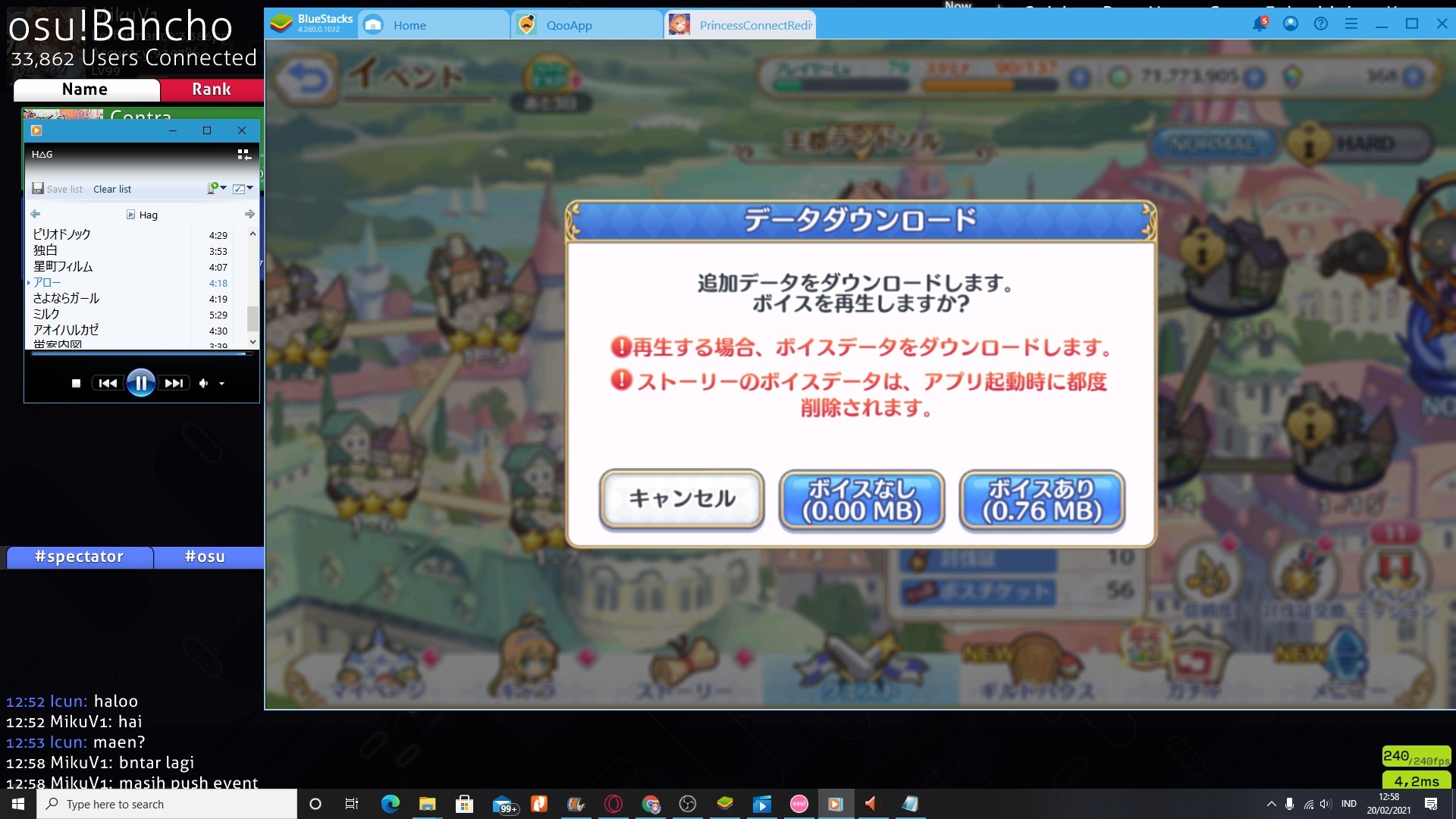Open the media player list options dropdown
This screenshot has height=819, width=1456.
pos(243,188)
